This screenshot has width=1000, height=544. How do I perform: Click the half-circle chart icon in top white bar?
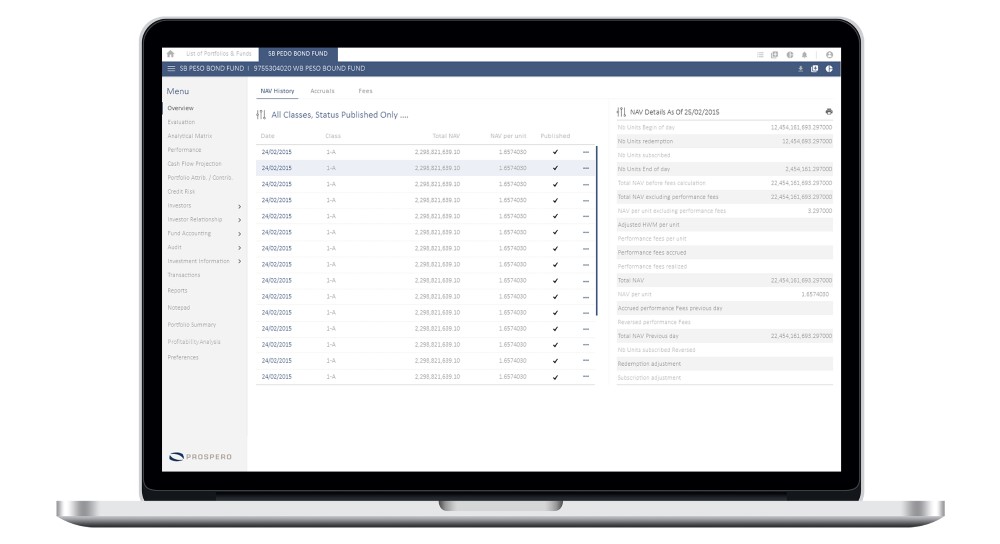(x=790, y=55)
